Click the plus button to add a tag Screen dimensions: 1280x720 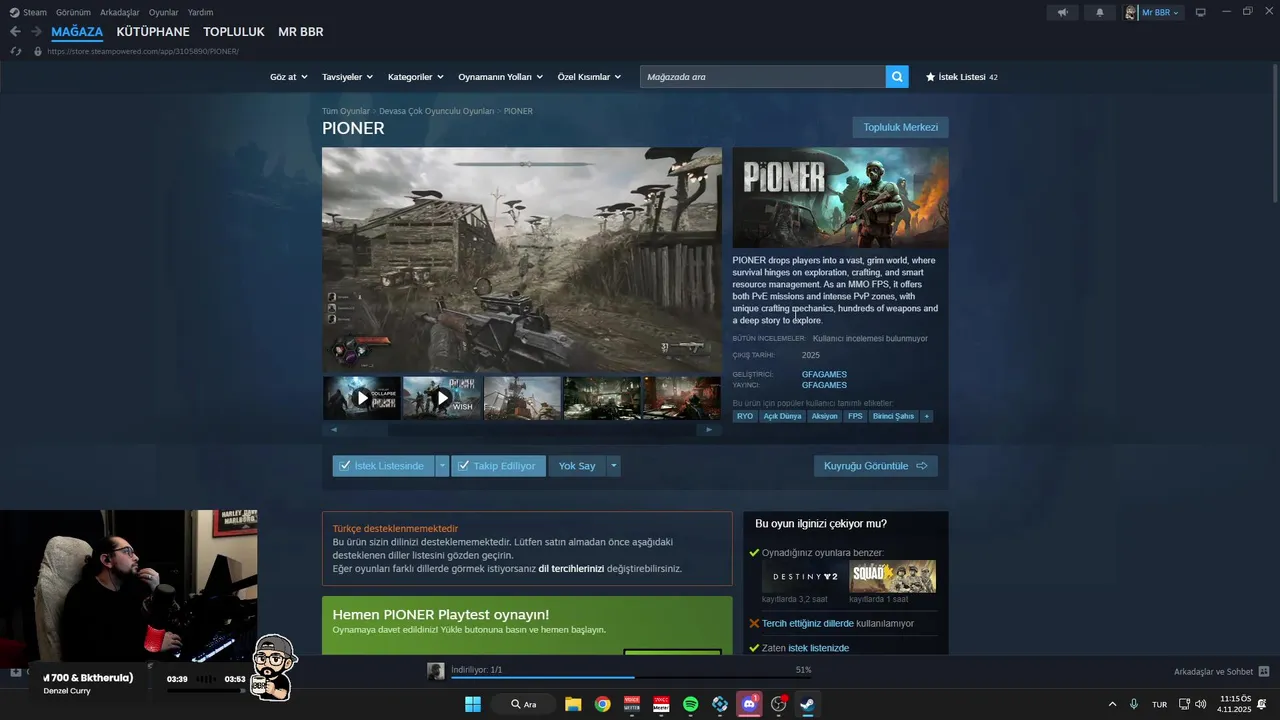(926, 416)
